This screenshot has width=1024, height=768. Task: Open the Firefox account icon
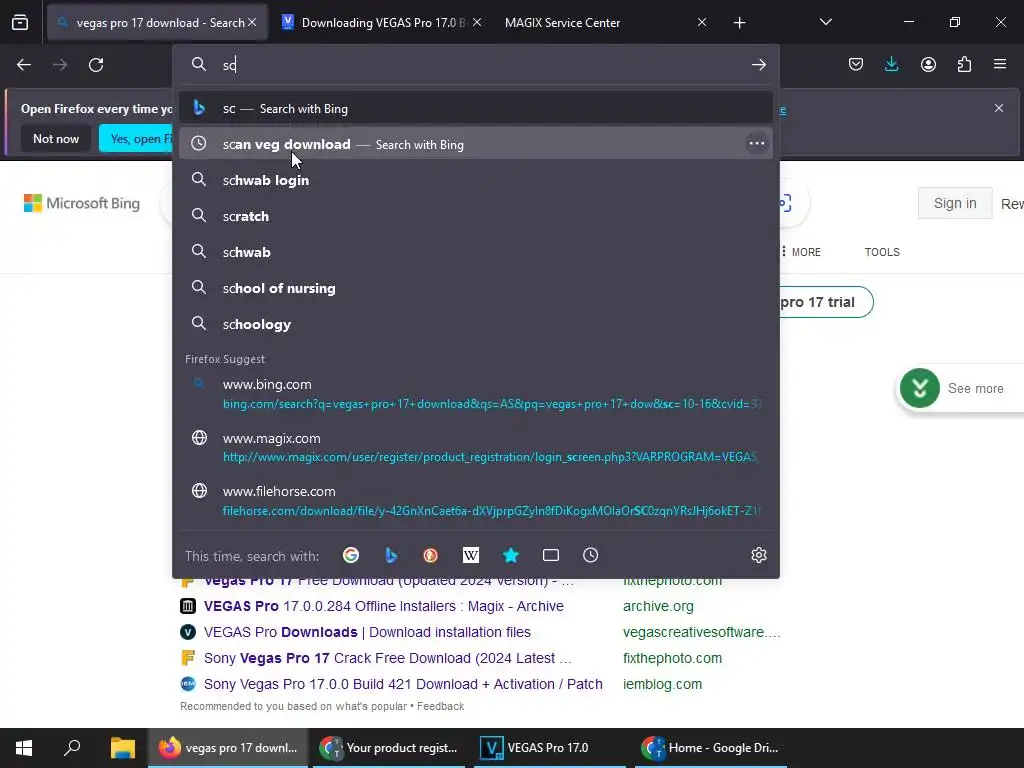pyautogui.click(x=928, y=64)
